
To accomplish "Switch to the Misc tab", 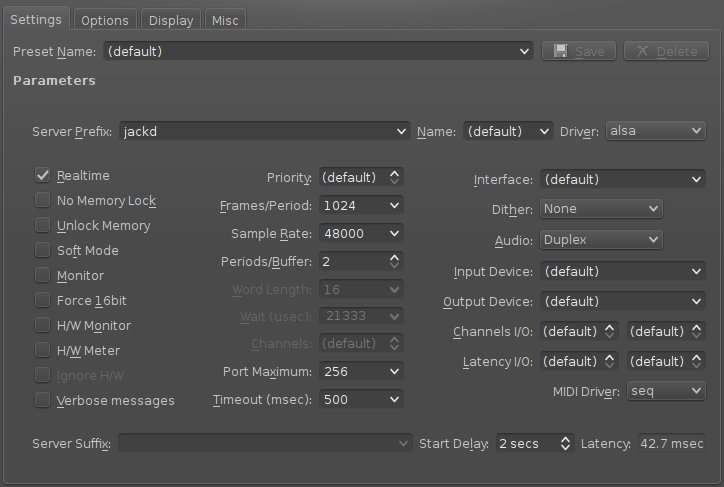I will [x=225, y=20].
